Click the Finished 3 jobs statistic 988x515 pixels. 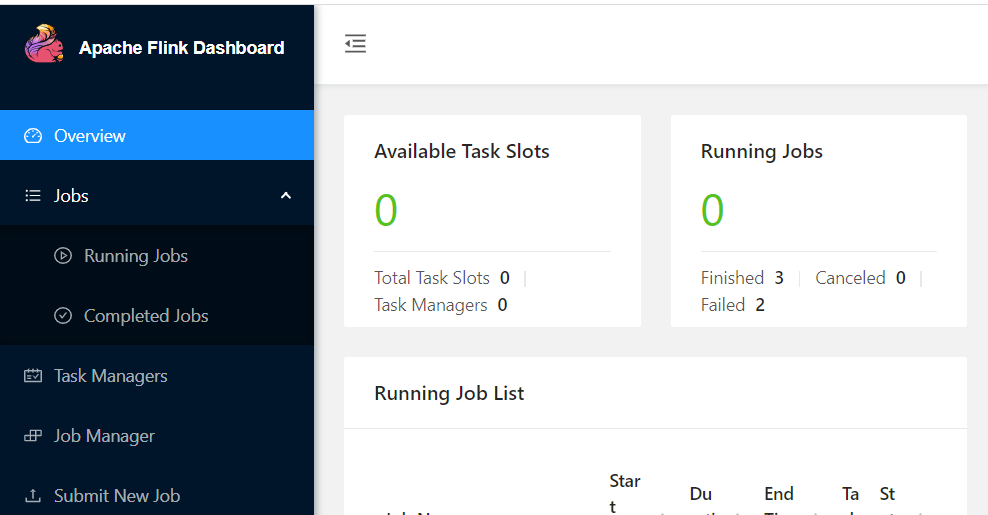pos(742,277)
